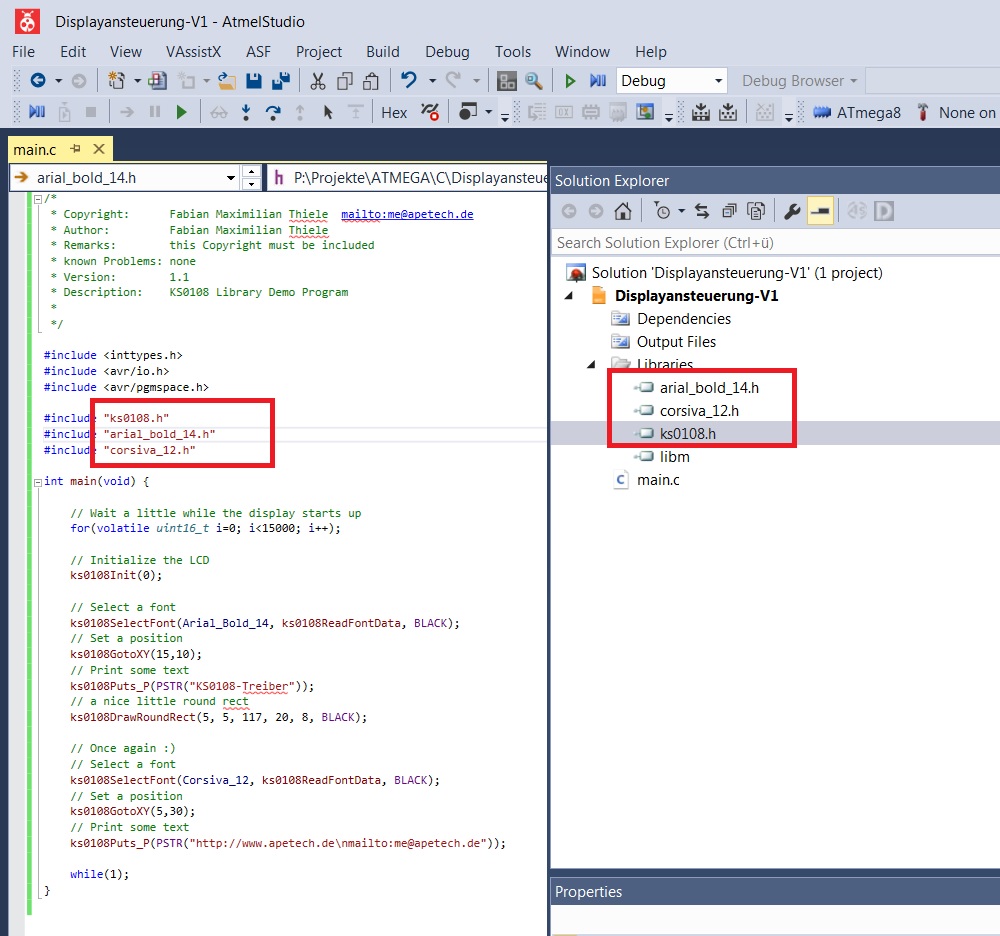Viewport: 1000px width, 936px height.
Task: Toggle the pin icon on main.c tab
Action: 75,149
